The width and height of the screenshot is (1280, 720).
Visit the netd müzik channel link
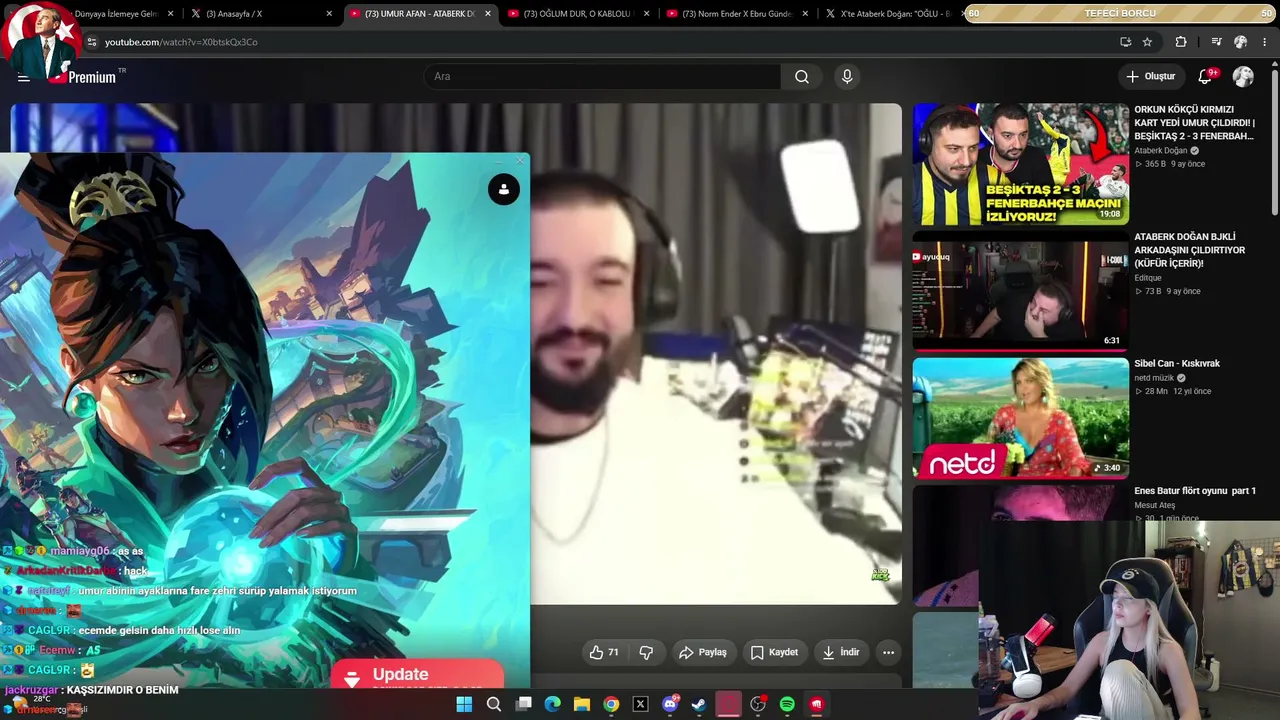click(1154, 379)
